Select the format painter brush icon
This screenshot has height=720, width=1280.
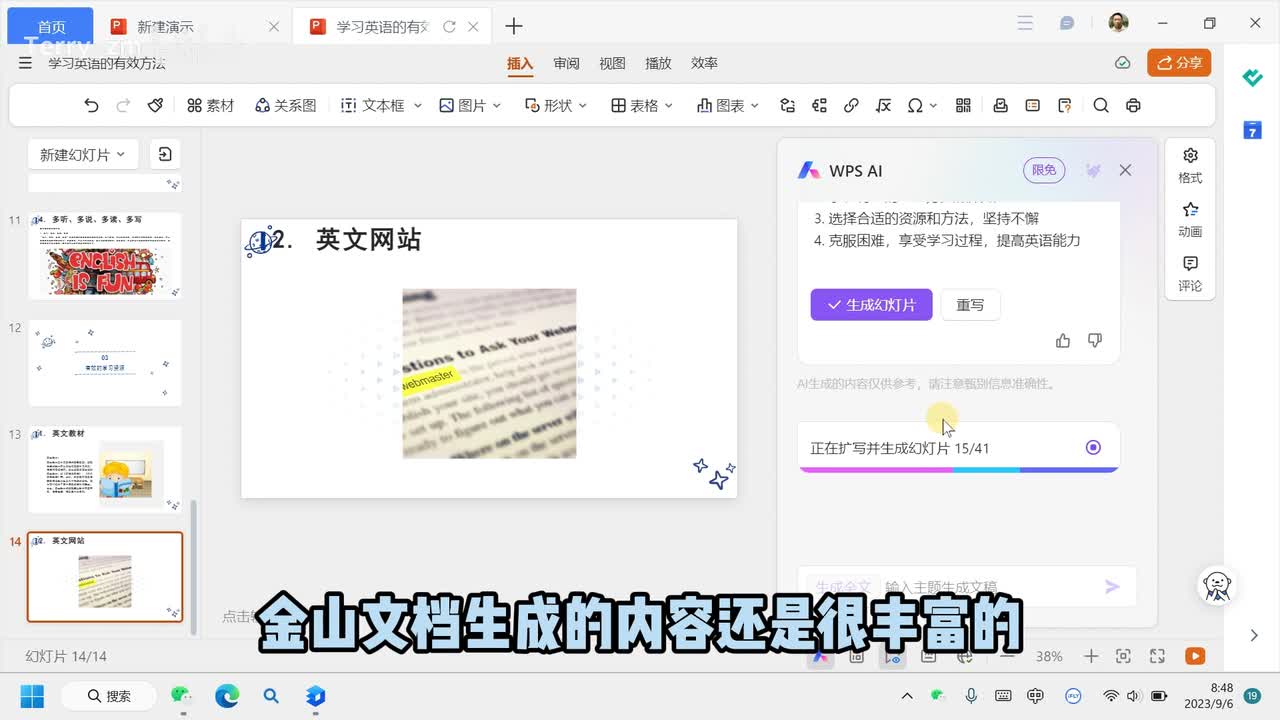point(155,105)
